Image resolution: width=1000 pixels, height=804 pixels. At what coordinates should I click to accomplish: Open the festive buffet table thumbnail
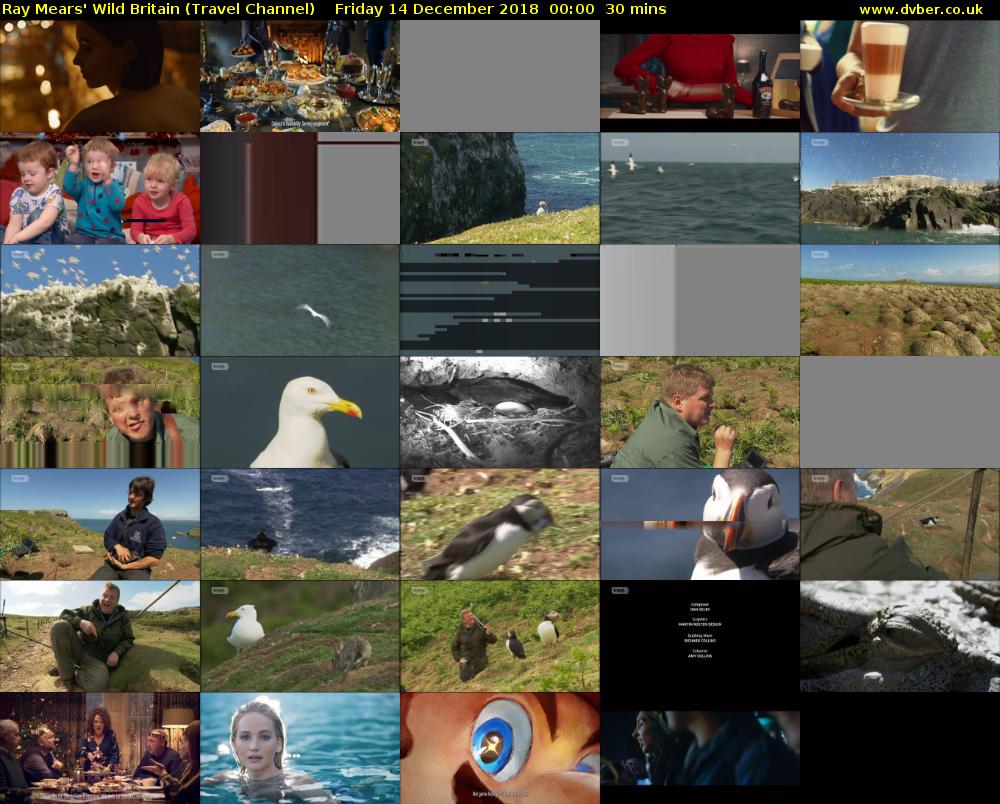click(299, 76)
